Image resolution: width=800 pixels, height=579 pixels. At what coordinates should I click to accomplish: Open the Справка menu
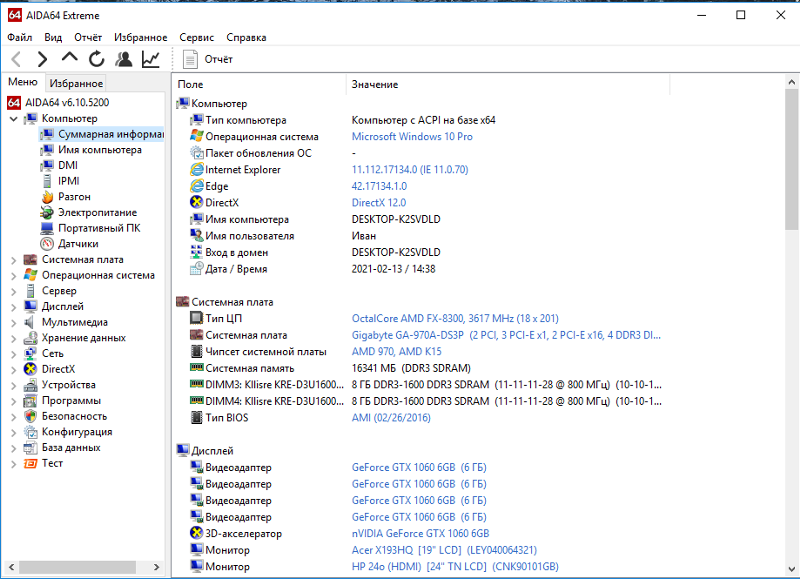coord(246,37)
